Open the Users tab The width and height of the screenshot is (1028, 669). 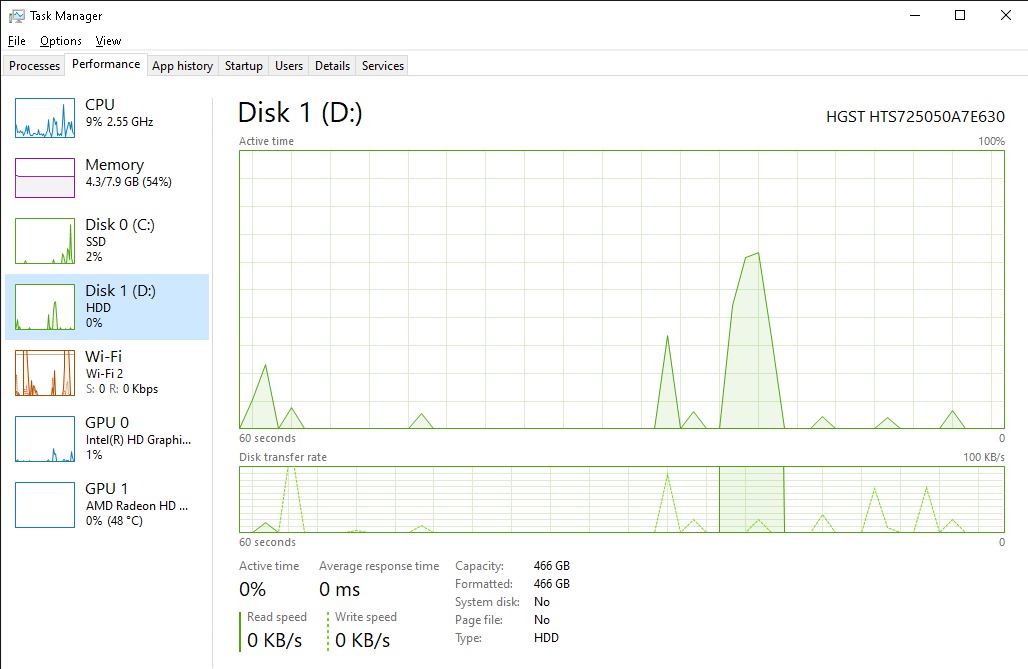point(289,66)
